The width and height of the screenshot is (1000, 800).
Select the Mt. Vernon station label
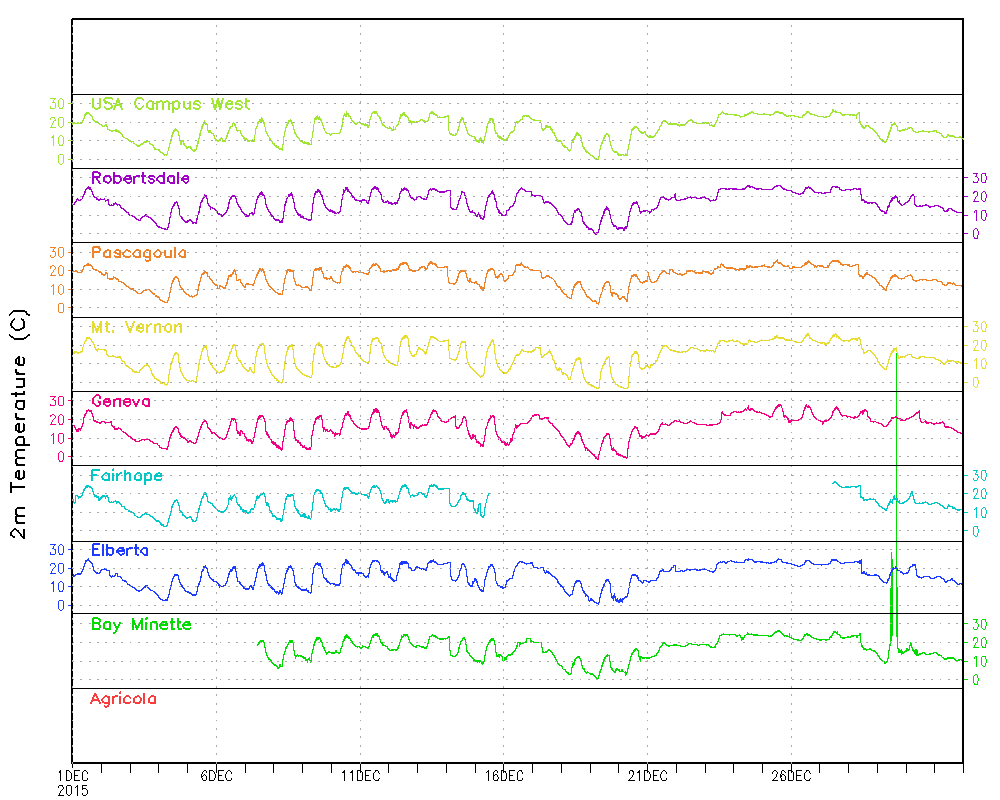pos(137,327)
